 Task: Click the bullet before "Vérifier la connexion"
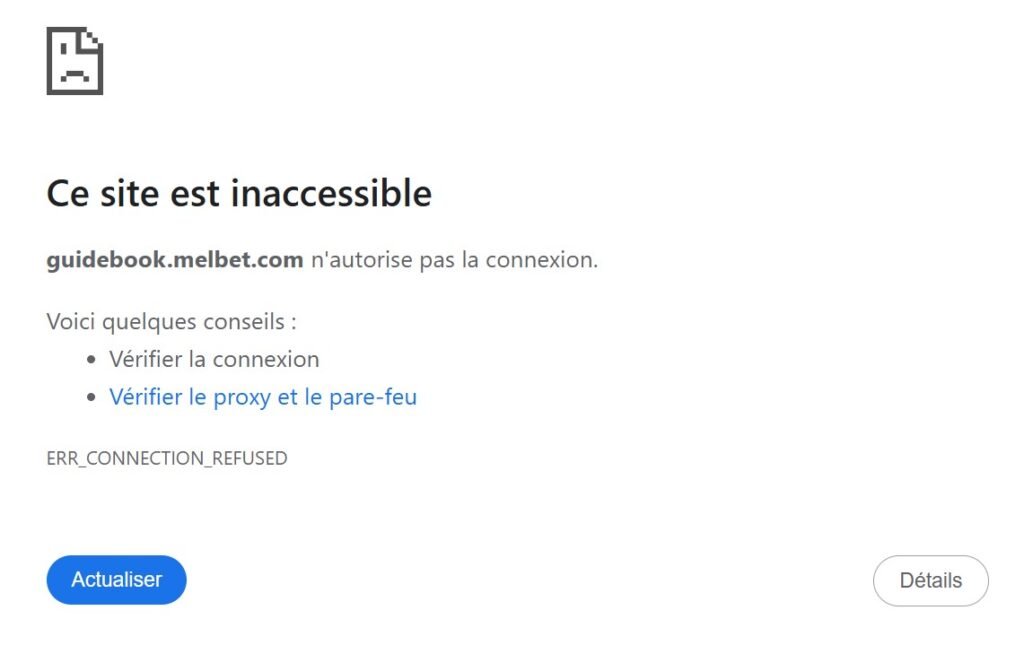92,360
